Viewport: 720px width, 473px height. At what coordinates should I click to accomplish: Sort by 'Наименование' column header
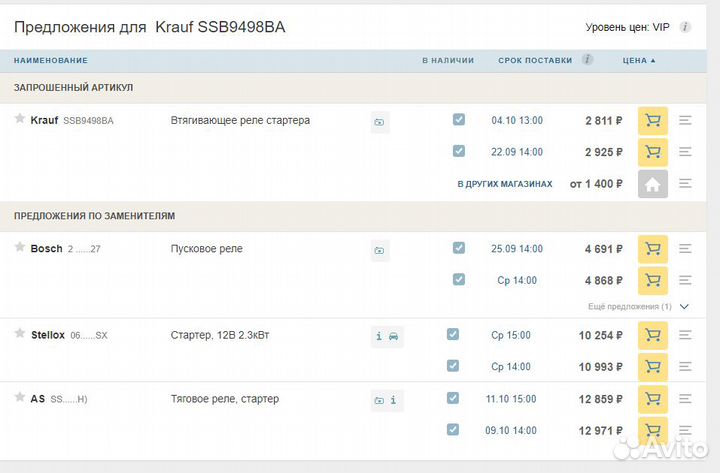(51, 60)
